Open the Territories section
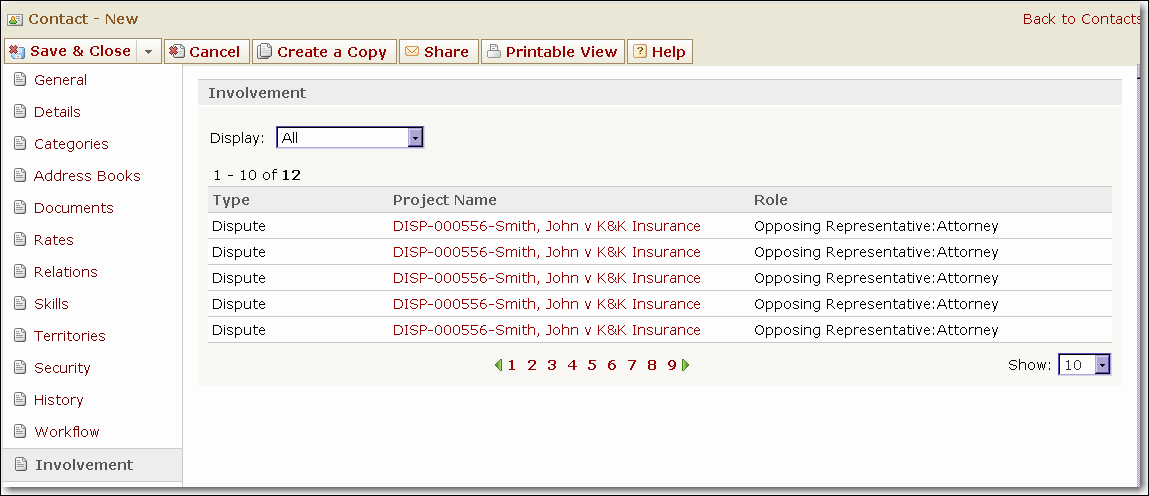The image size is (1149, 496). tap(70, 336)
